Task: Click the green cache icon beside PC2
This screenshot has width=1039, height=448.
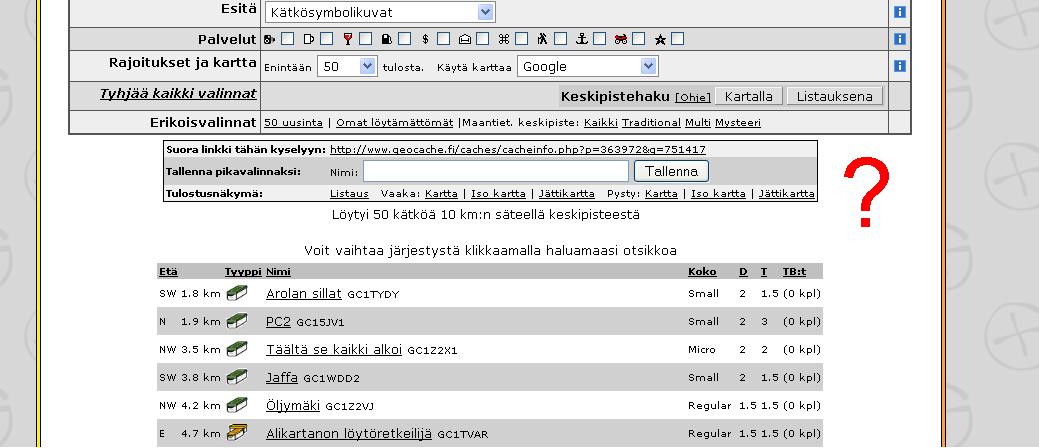Action: click(237, 322)
